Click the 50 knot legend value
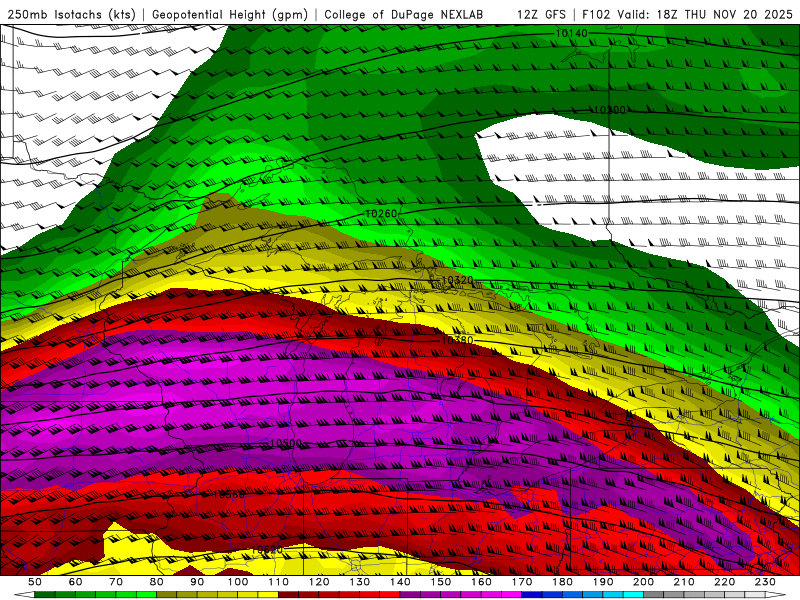 pyautogui.click(x=35, y=582)
